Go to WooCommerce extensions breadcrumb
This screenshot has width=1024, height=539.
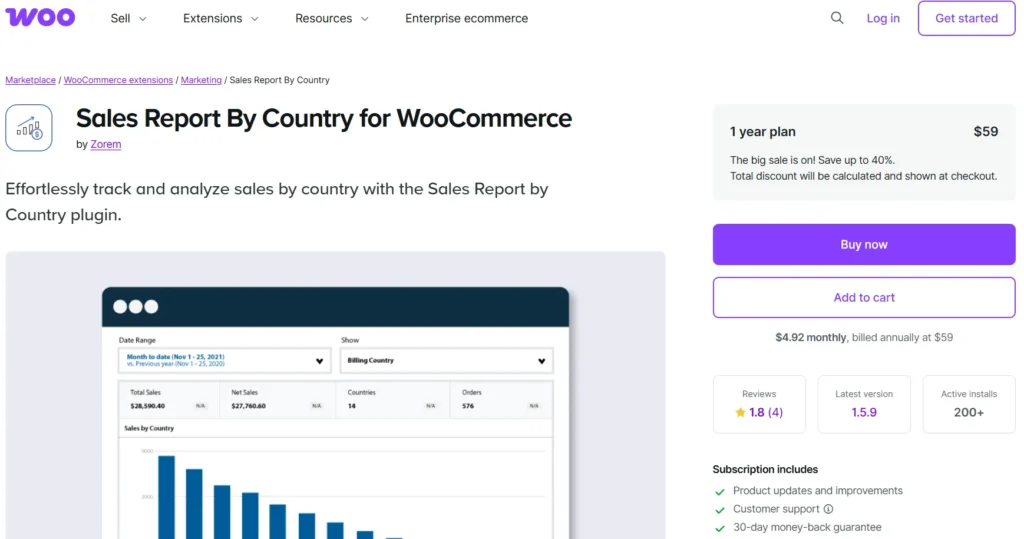click(118, 80)
